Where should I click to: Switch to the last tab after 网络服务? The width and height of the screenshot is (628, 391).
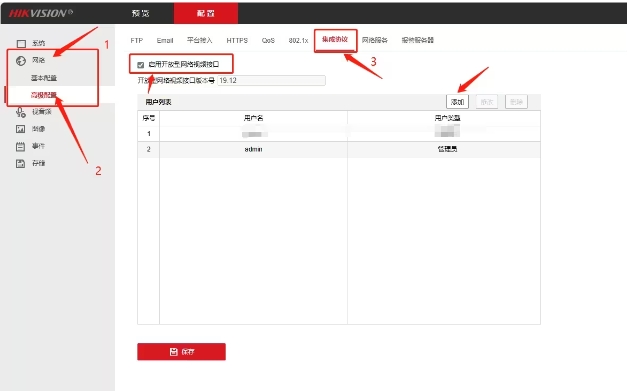tap(418, 40)
